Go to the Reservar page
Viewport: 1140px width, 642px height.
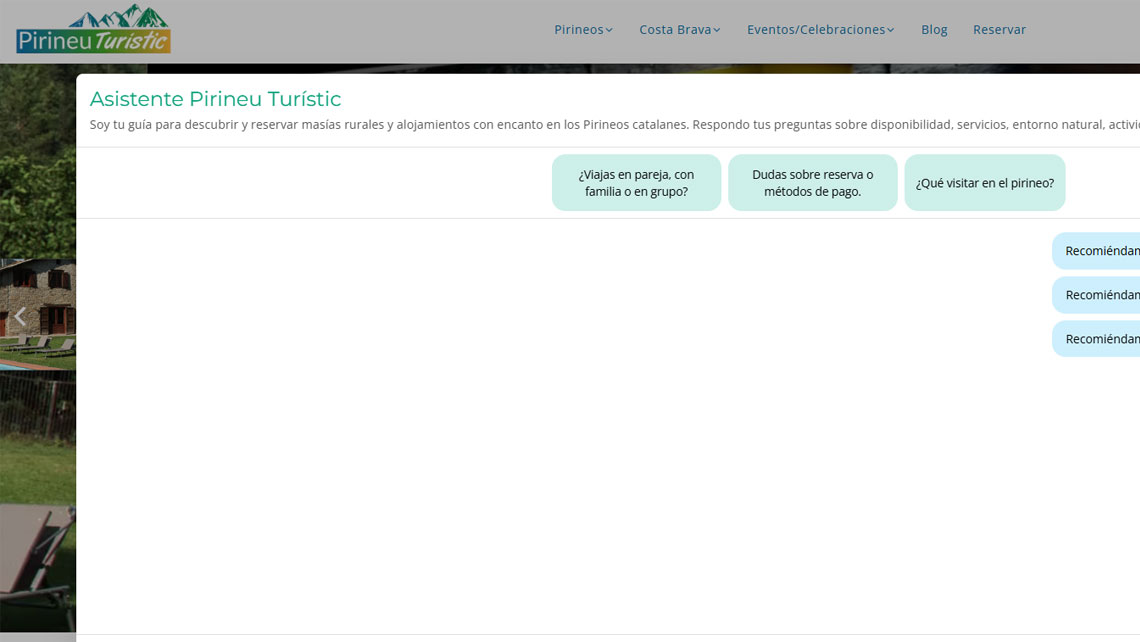point(999,30)
